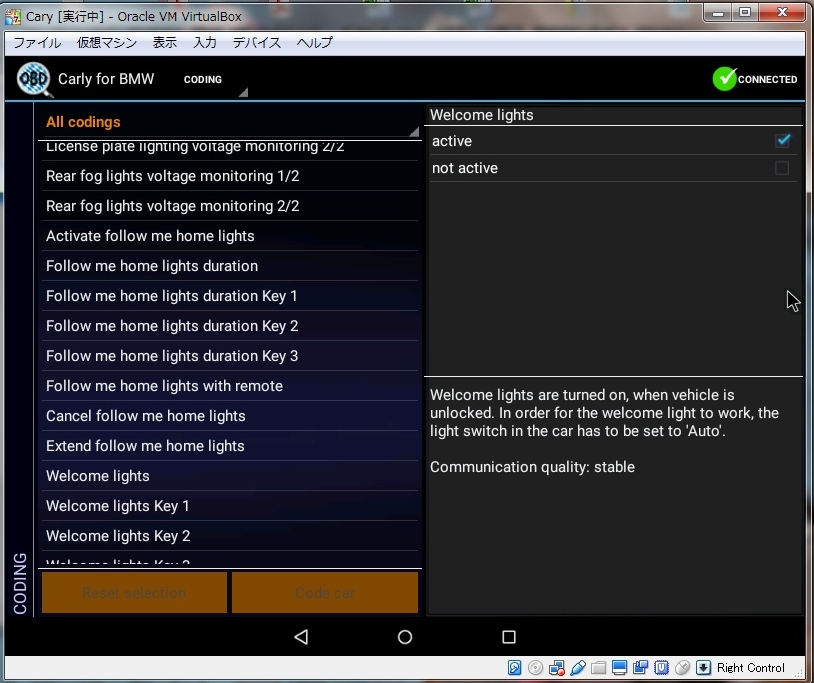
Task: Select Welcome lights Key 2
Action: coord(229,536)
